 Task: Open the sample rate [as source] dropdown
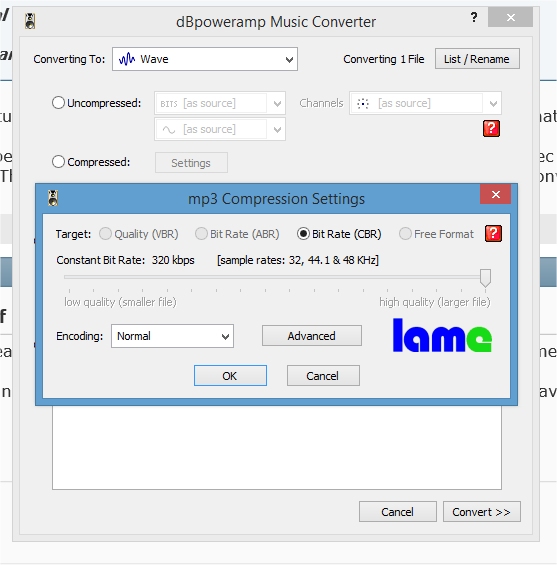click(220, 129)
